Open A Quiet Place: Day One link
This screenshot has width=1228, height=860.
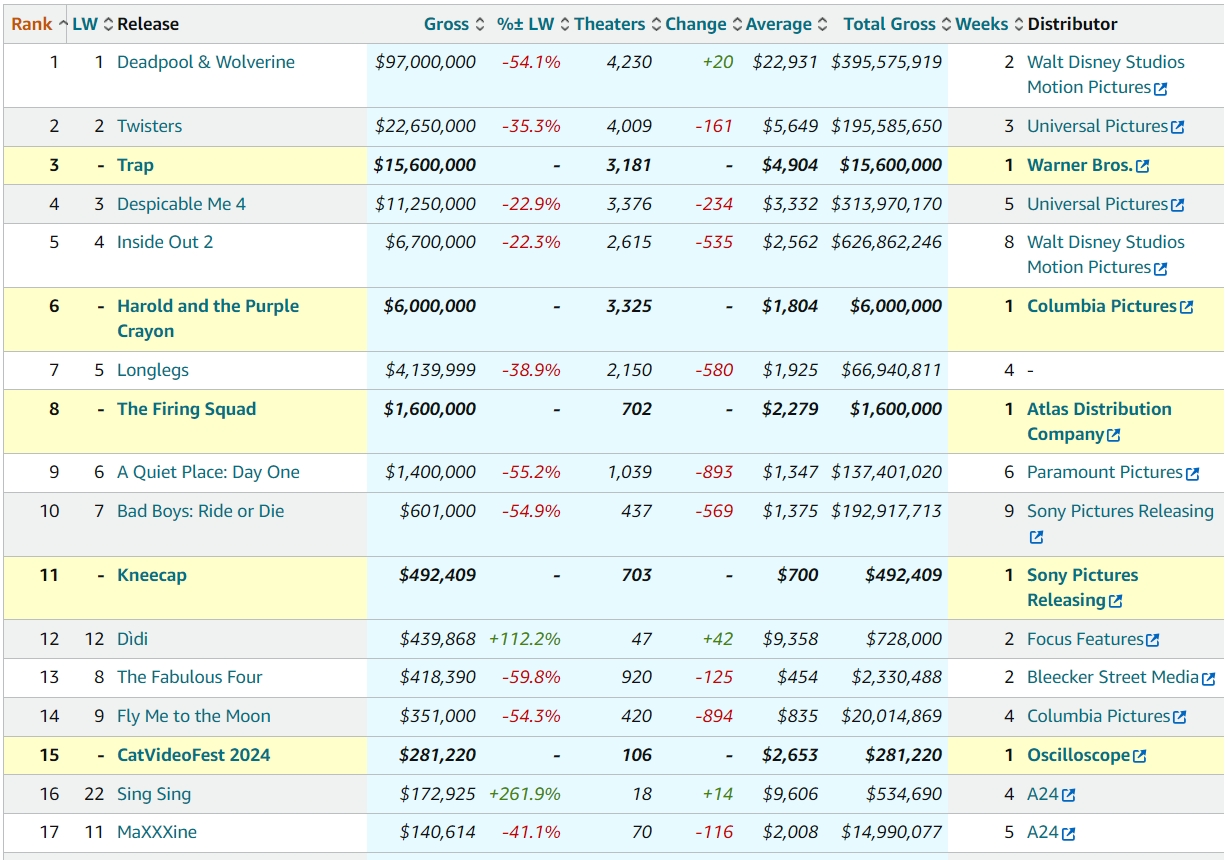pos(208,472)
